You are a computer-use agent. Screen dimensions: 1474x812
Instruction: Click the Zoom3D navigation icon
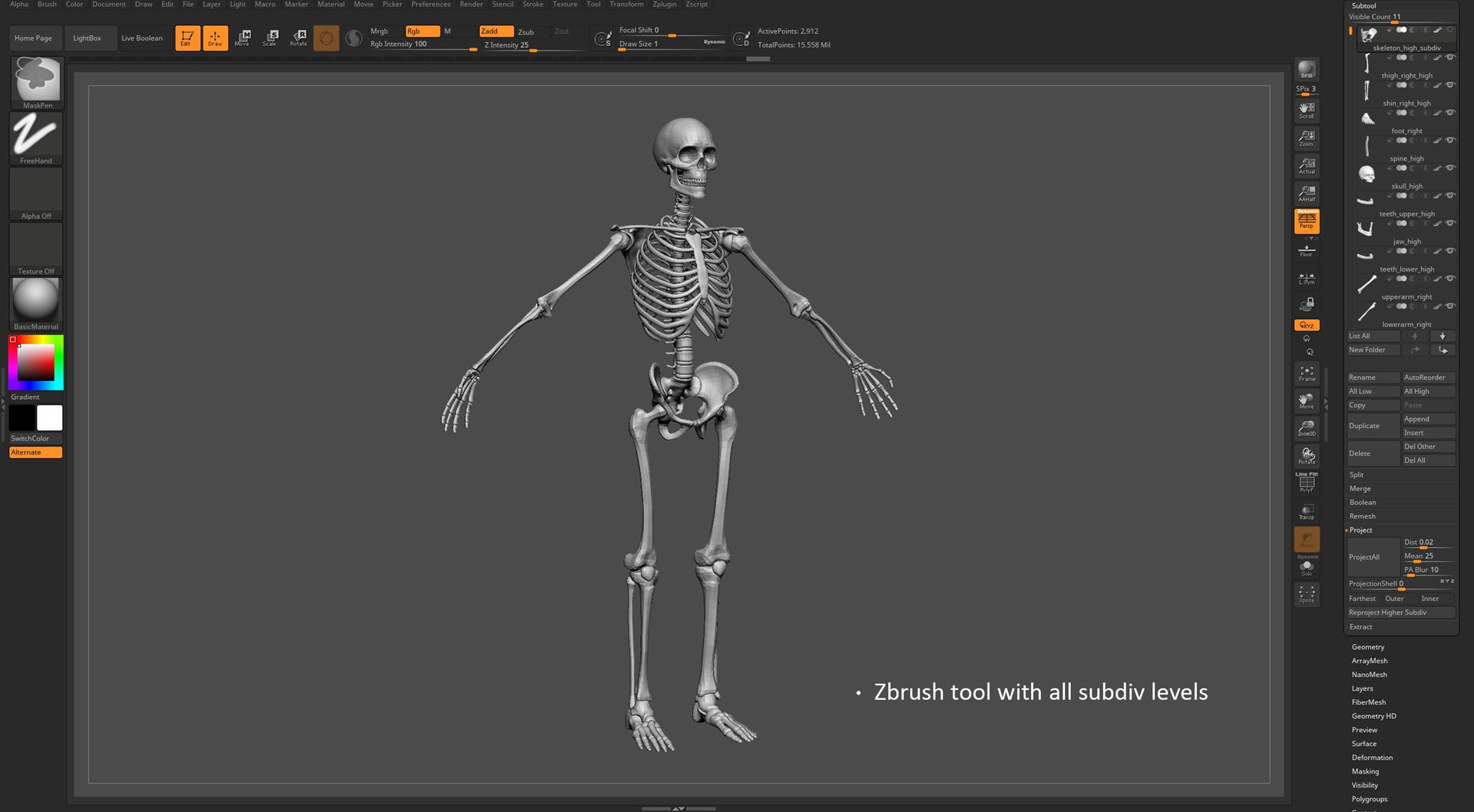click(1307, 428)
